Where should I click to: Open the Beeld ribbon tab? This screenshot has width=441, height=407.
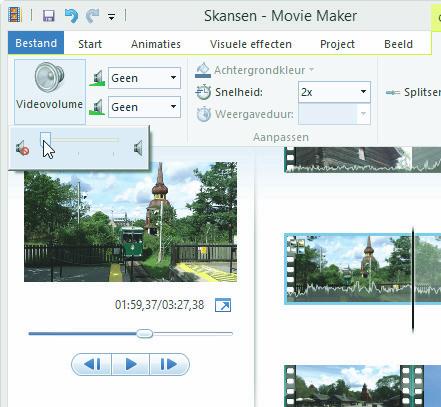398,44
